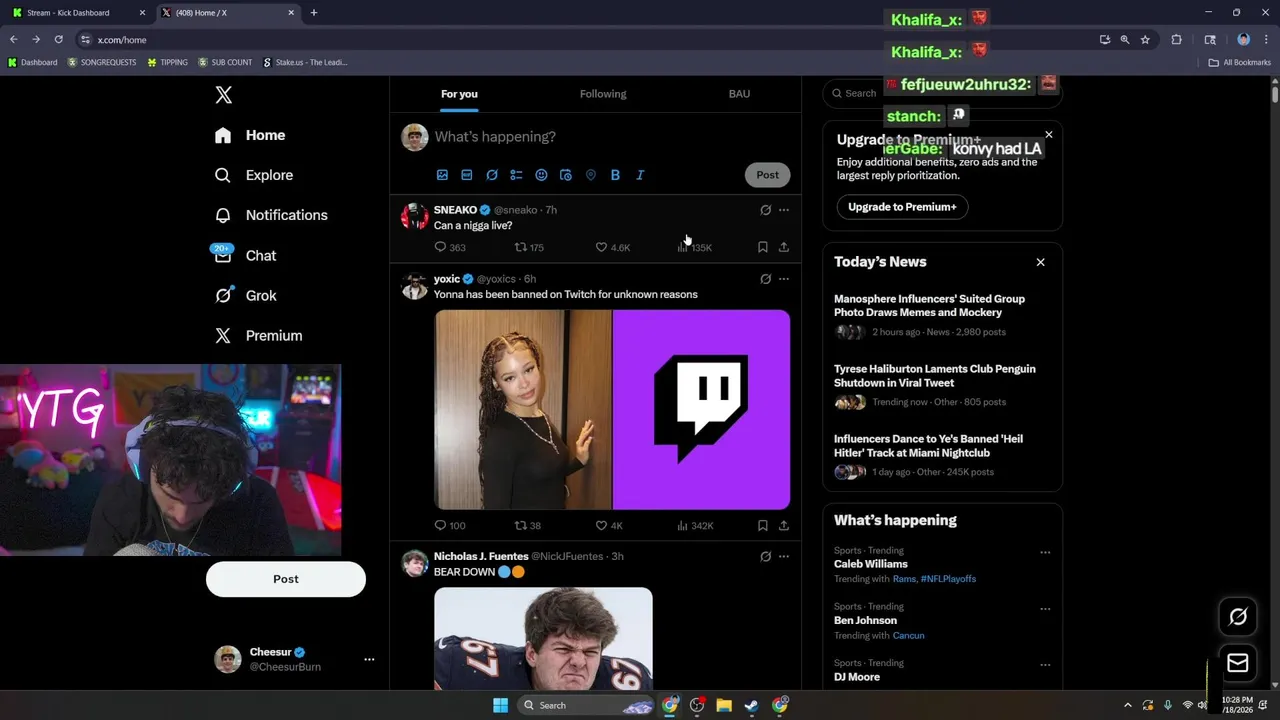Image resolution: width=1280 pixels, height=720 pixels.
Task: Open Grok explain on Nicholas J. Fuentes' post
Action: point(765,556)
